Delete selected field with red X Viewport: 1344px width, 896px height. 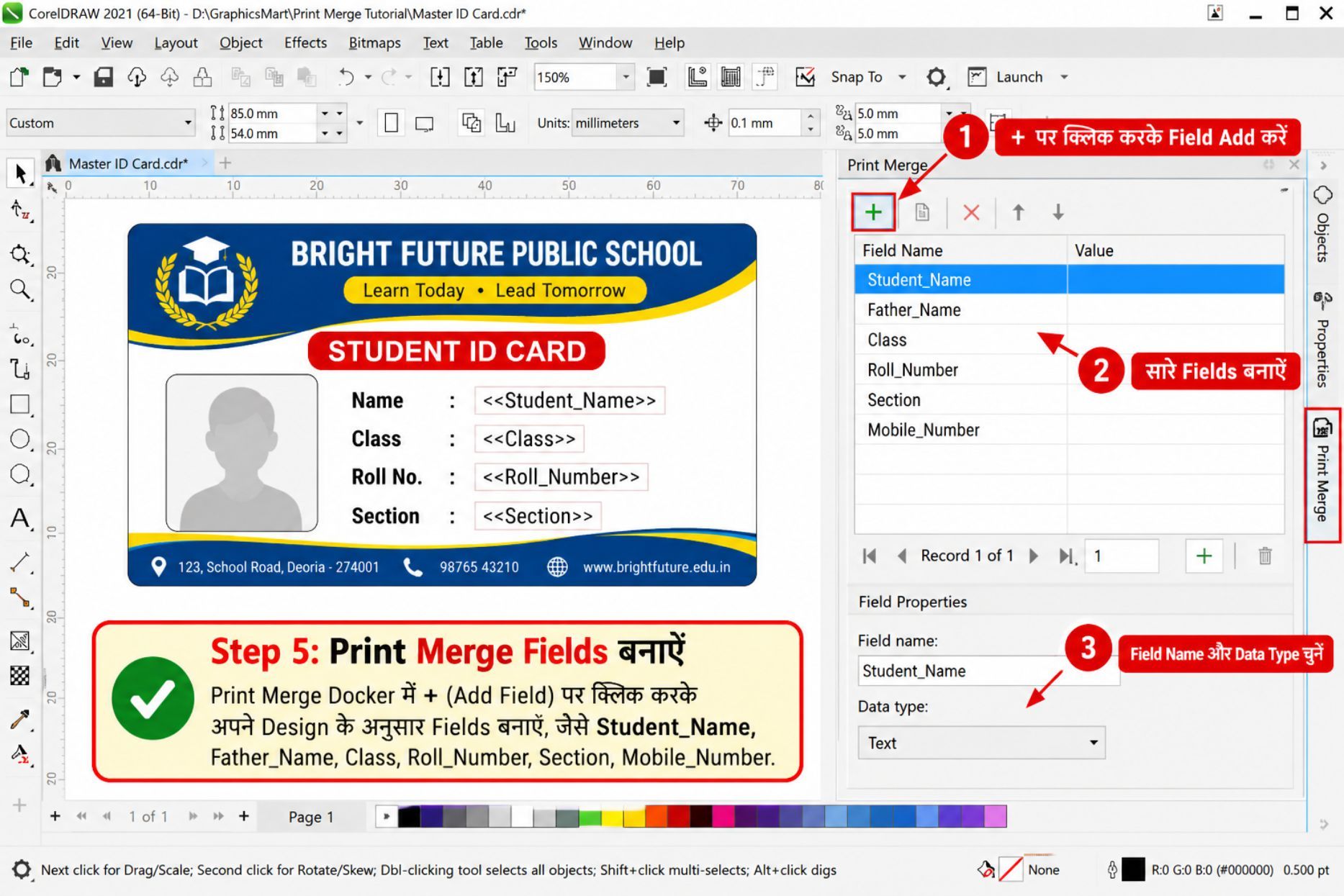pyautogui.click(x=971, y=212)
